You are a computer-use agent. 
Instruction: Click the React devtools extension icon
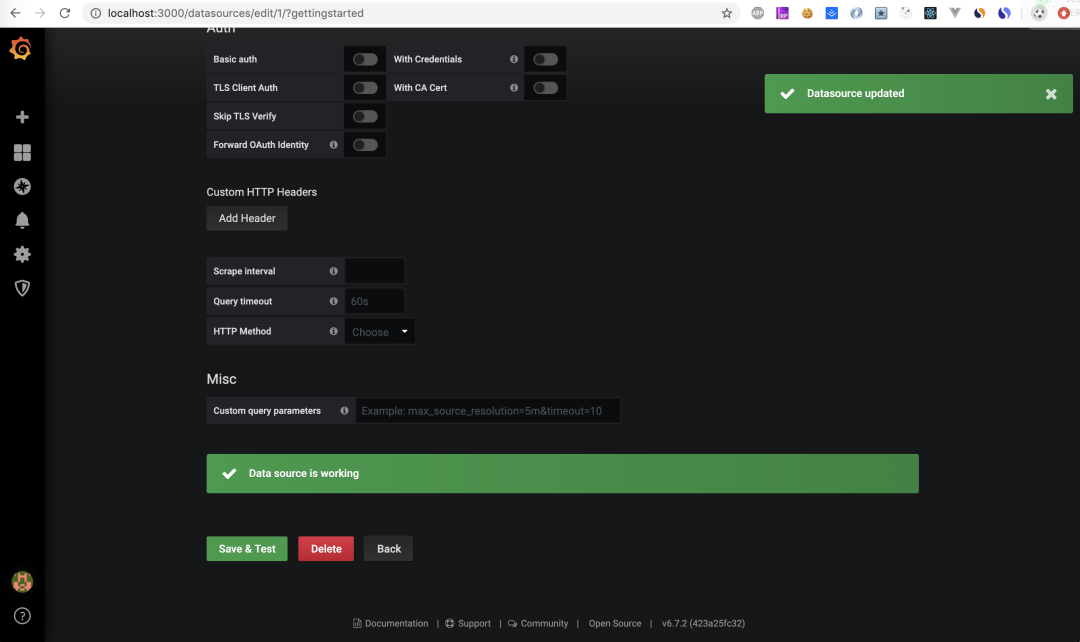point(931,13)
